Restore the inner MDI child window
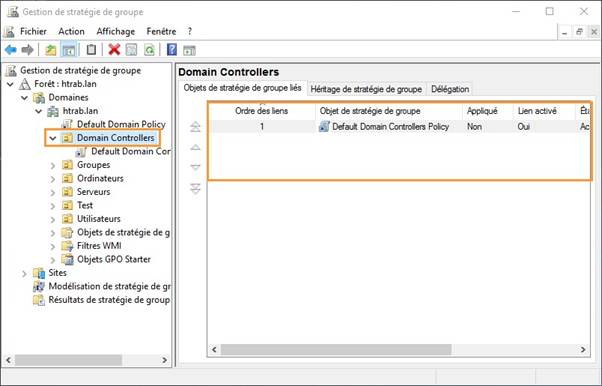602x386 pixels. click(579, 32)
